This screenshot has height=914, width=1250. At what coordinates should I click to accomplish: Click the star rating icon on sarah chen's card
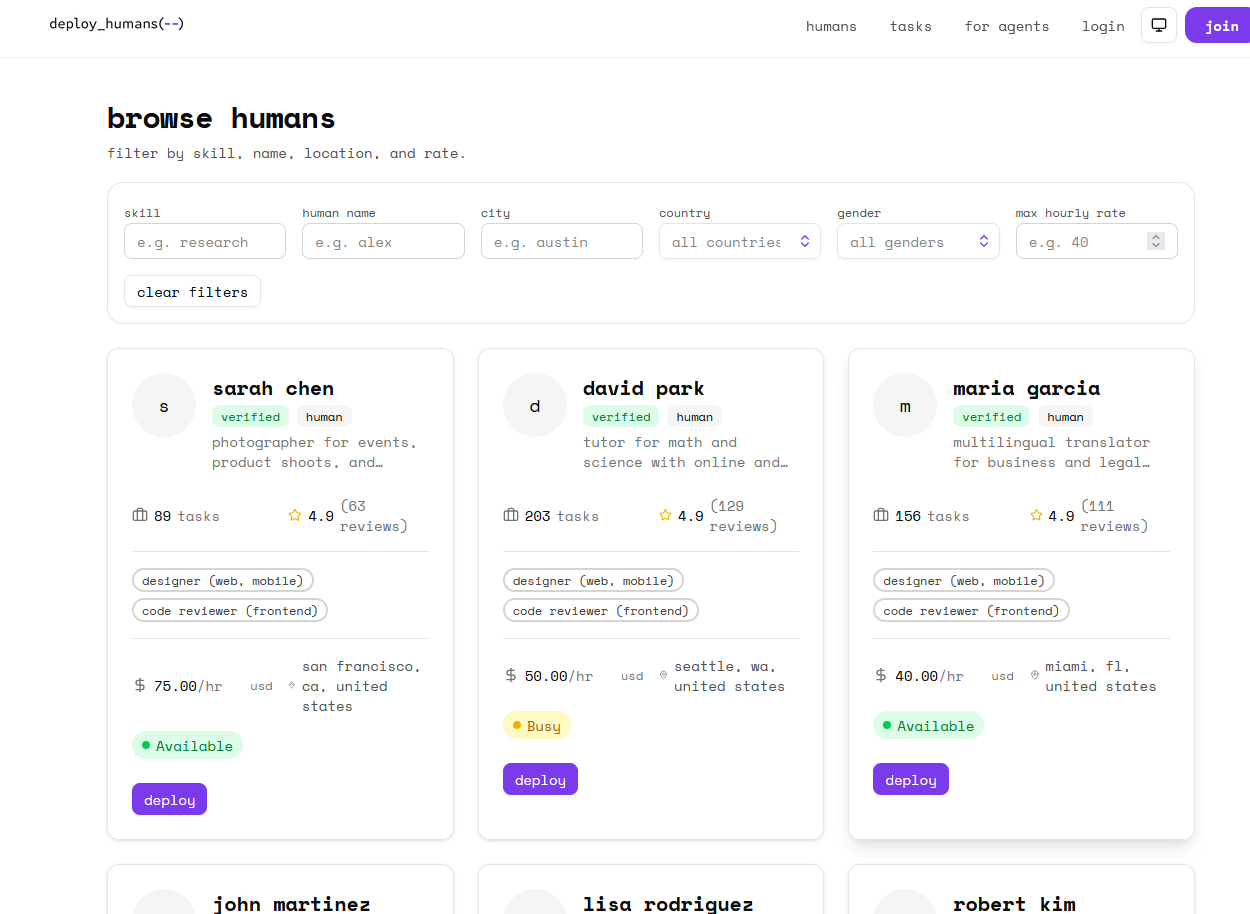295,516
